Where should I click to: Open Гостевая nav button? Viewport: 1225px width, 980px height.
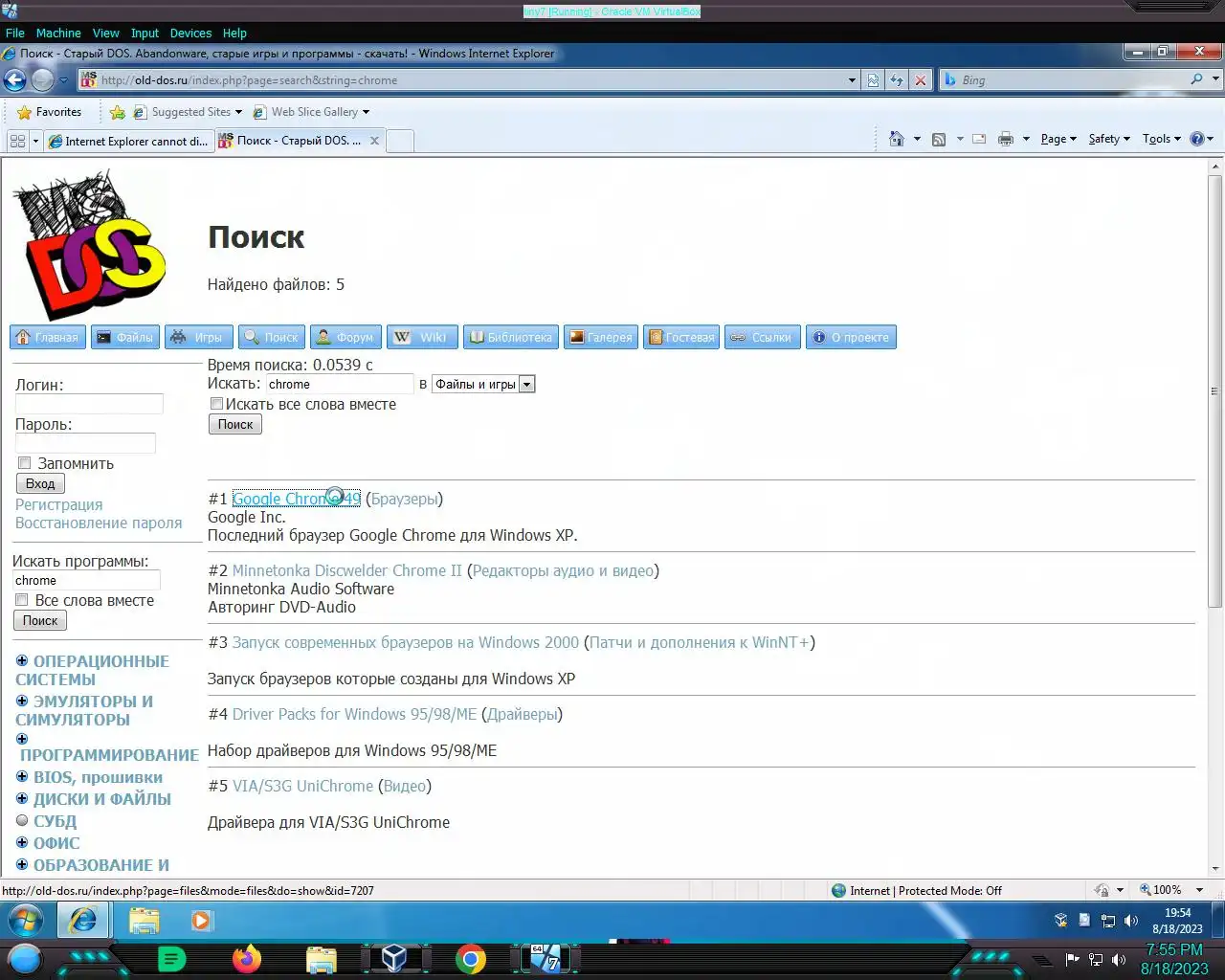(681, 337)
